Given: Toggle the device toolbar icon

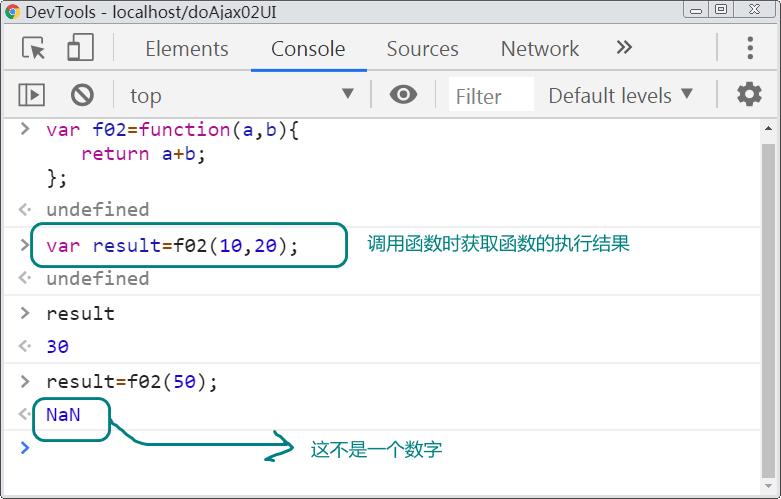Looking at the screenshot, I should 80,48.
